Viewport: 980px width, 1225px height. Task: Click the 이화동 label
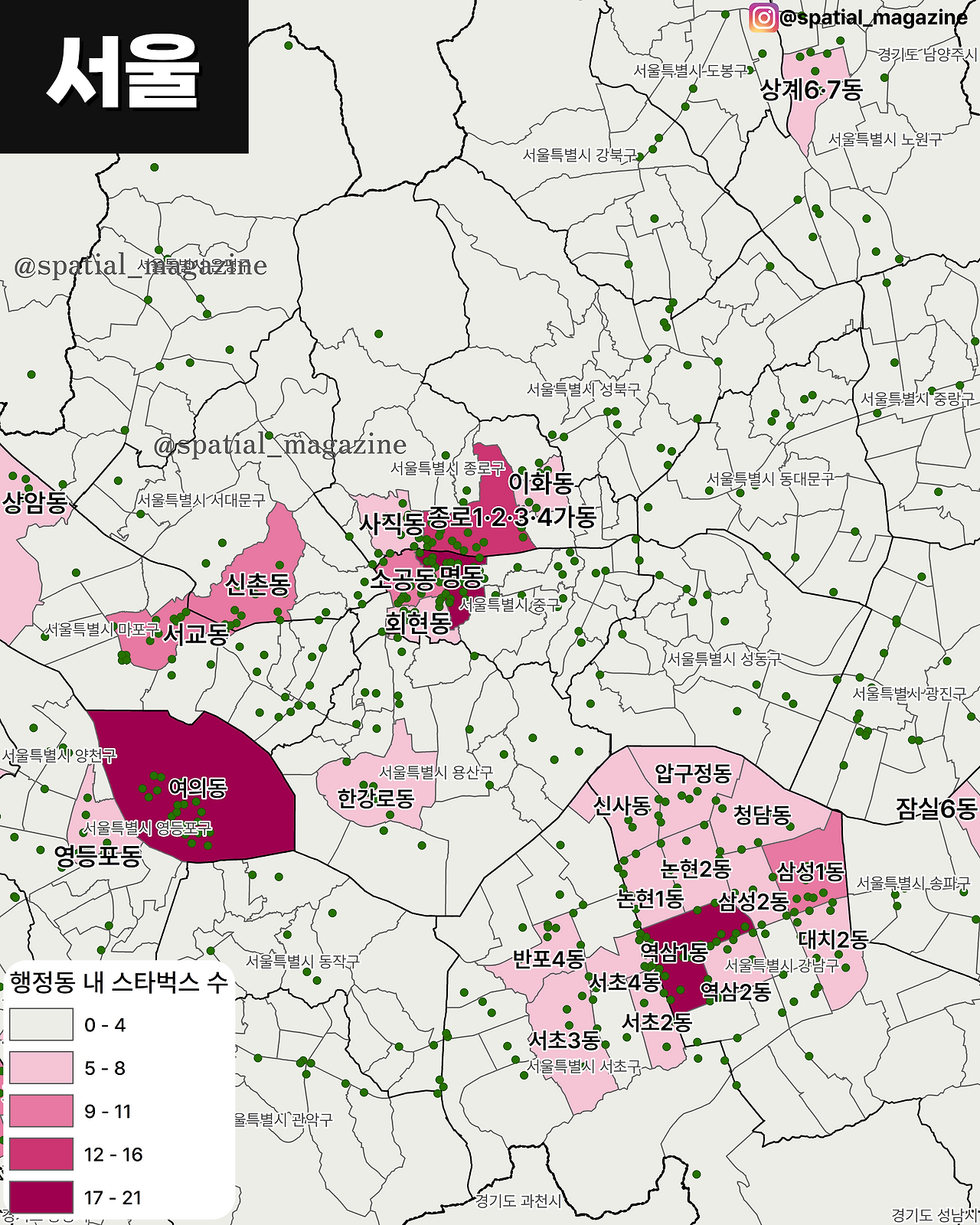pyautogui.click(x=541, y=483)
